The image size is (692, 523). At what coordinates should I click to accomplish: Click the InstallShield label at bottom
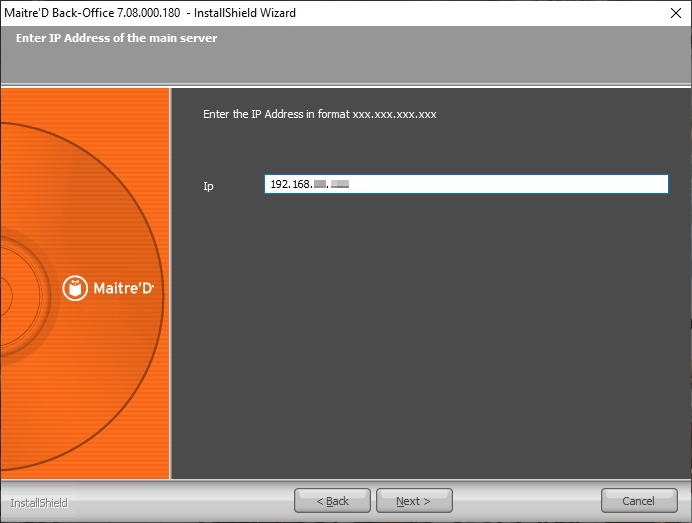click(39, 502)
